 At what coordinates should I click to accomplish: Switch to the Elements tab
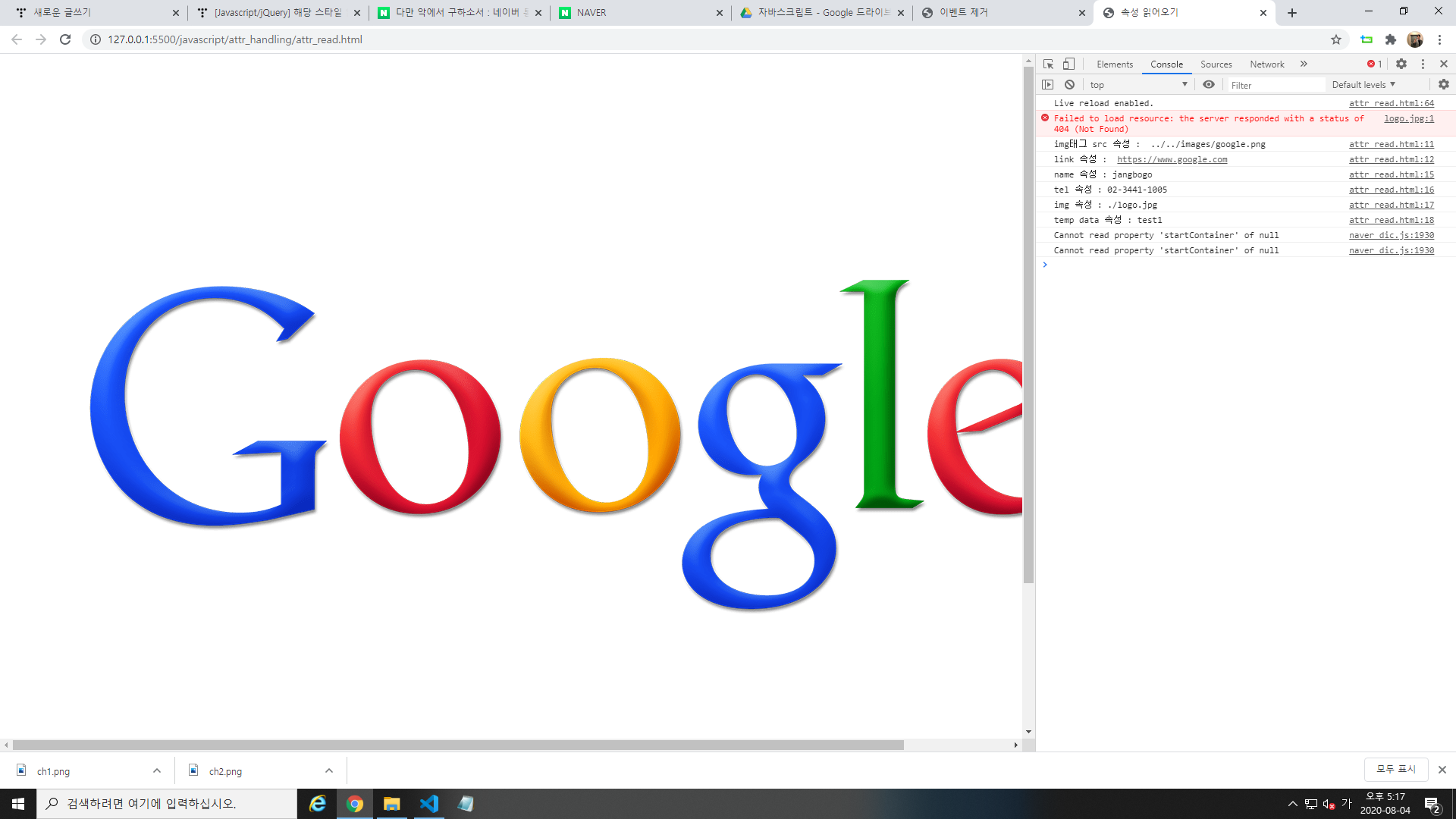(1114, 64)
